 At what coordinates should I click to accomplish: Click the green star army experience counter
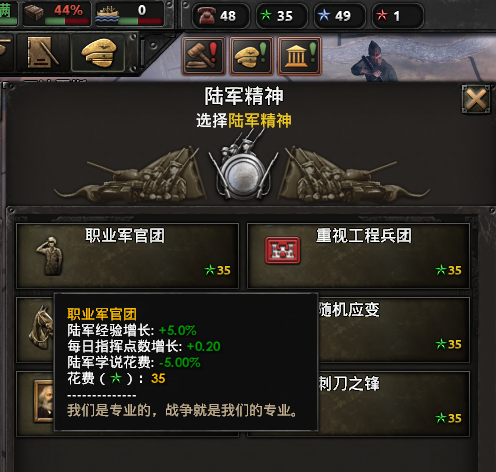[282, 16]
